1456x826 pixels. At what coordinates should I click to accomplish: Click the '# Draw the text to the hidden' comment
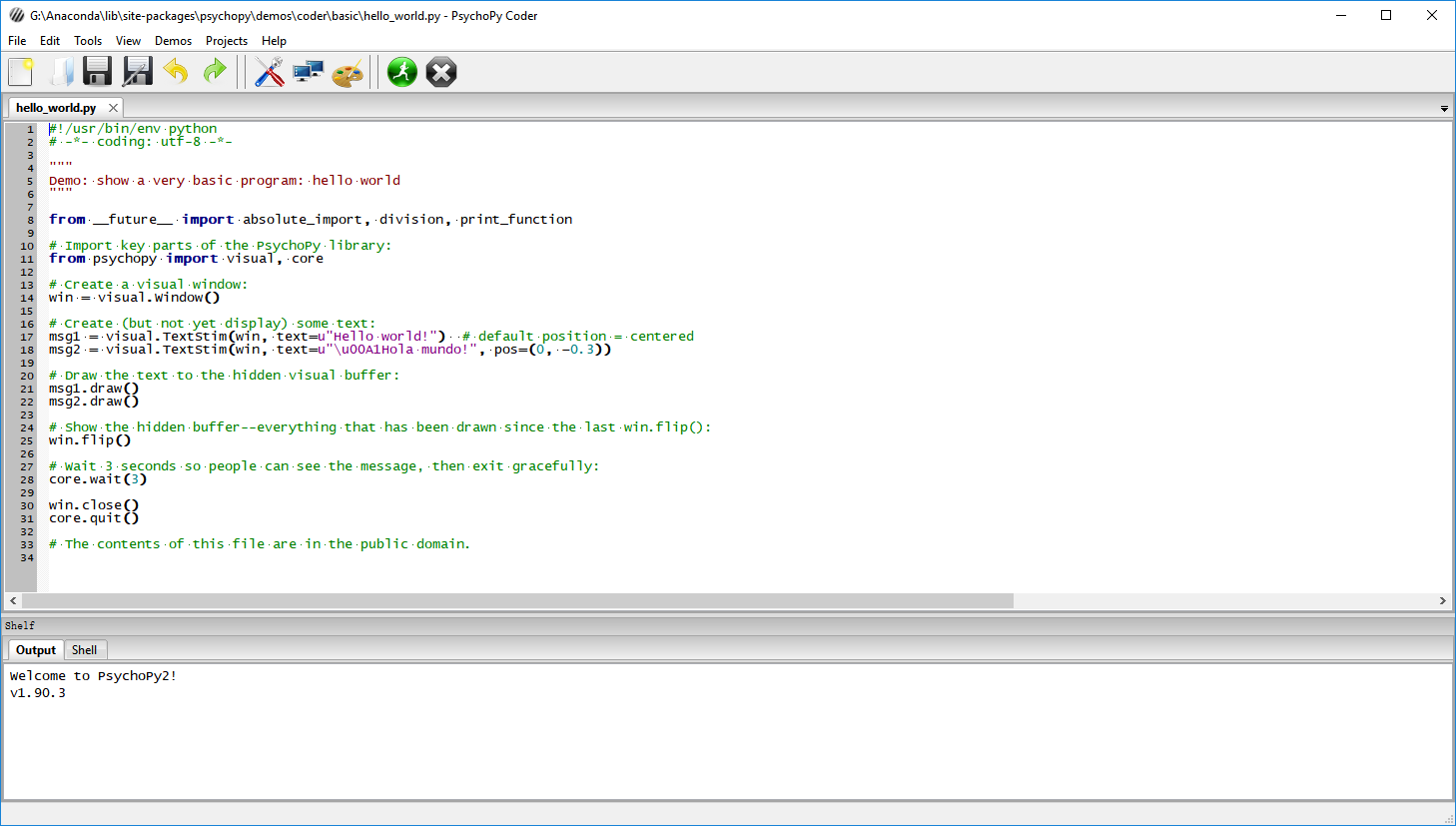[224, 376]
